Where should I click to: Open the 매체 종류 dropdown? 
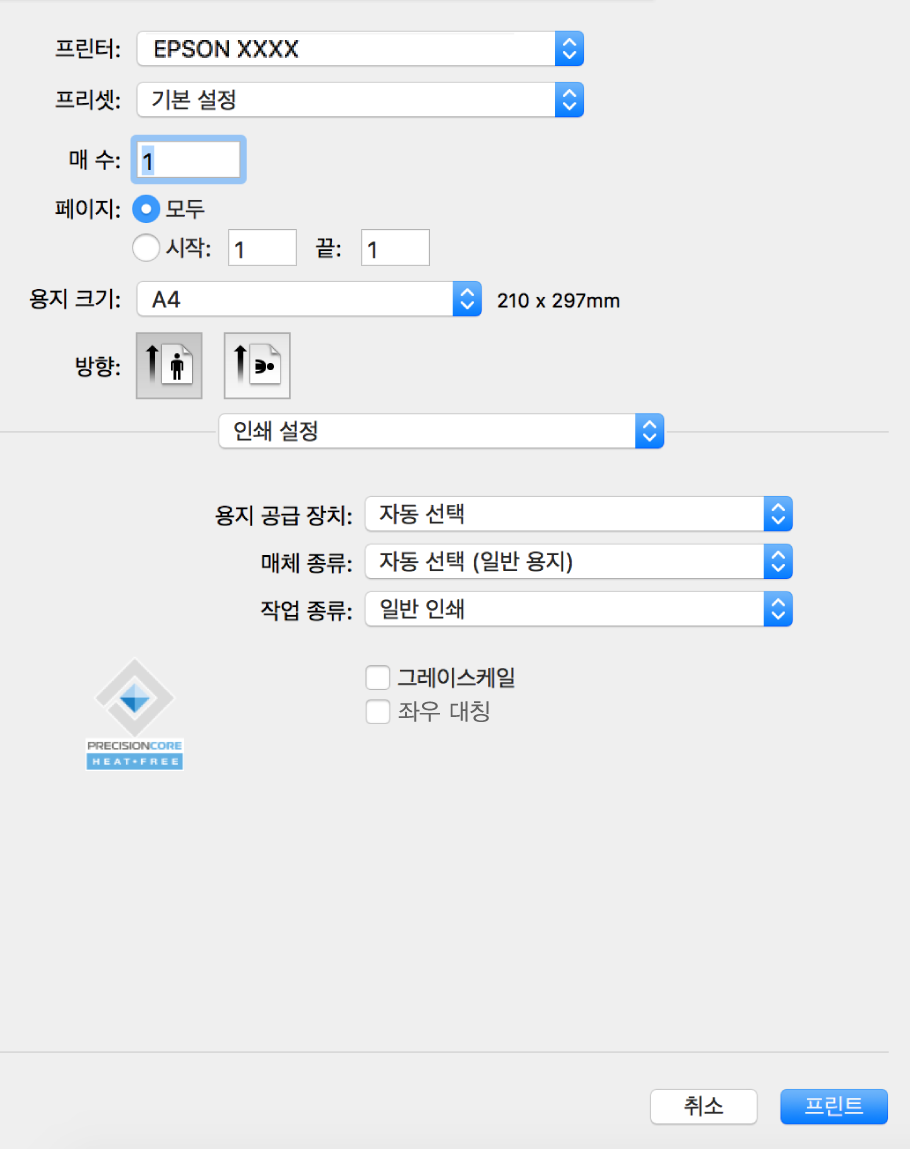579,562
